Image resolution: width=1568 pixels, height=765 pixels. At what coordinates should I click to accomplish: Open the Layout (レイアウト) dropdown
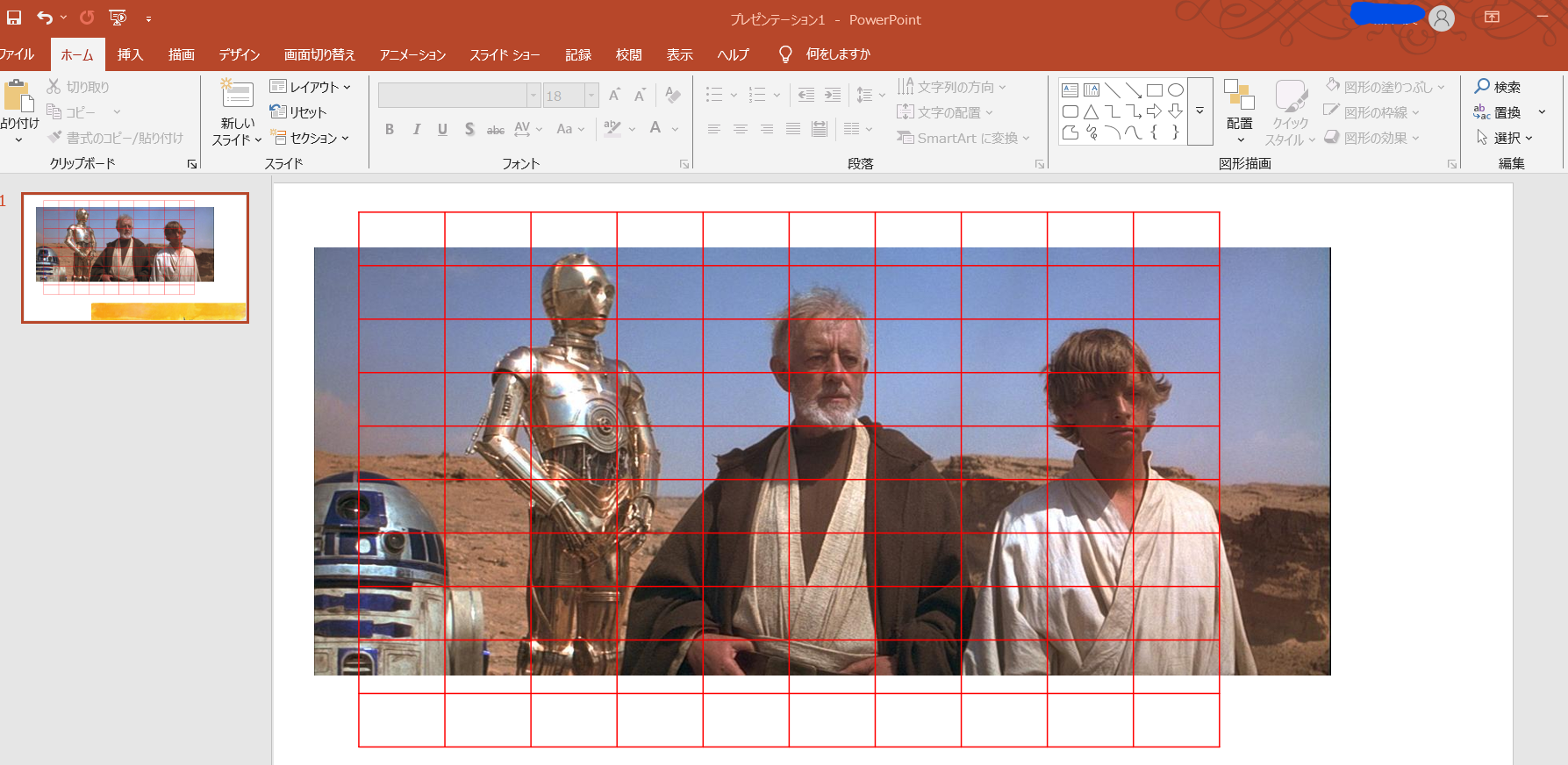click(x=310, y=87)
